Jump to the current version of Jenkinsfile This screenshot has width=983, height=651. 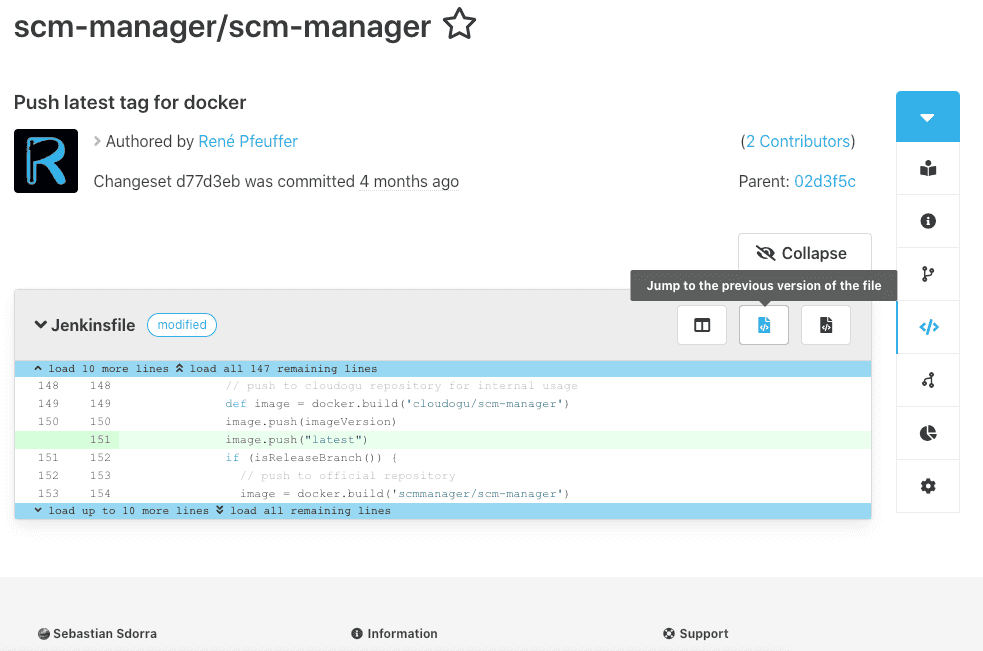[825, 325]
